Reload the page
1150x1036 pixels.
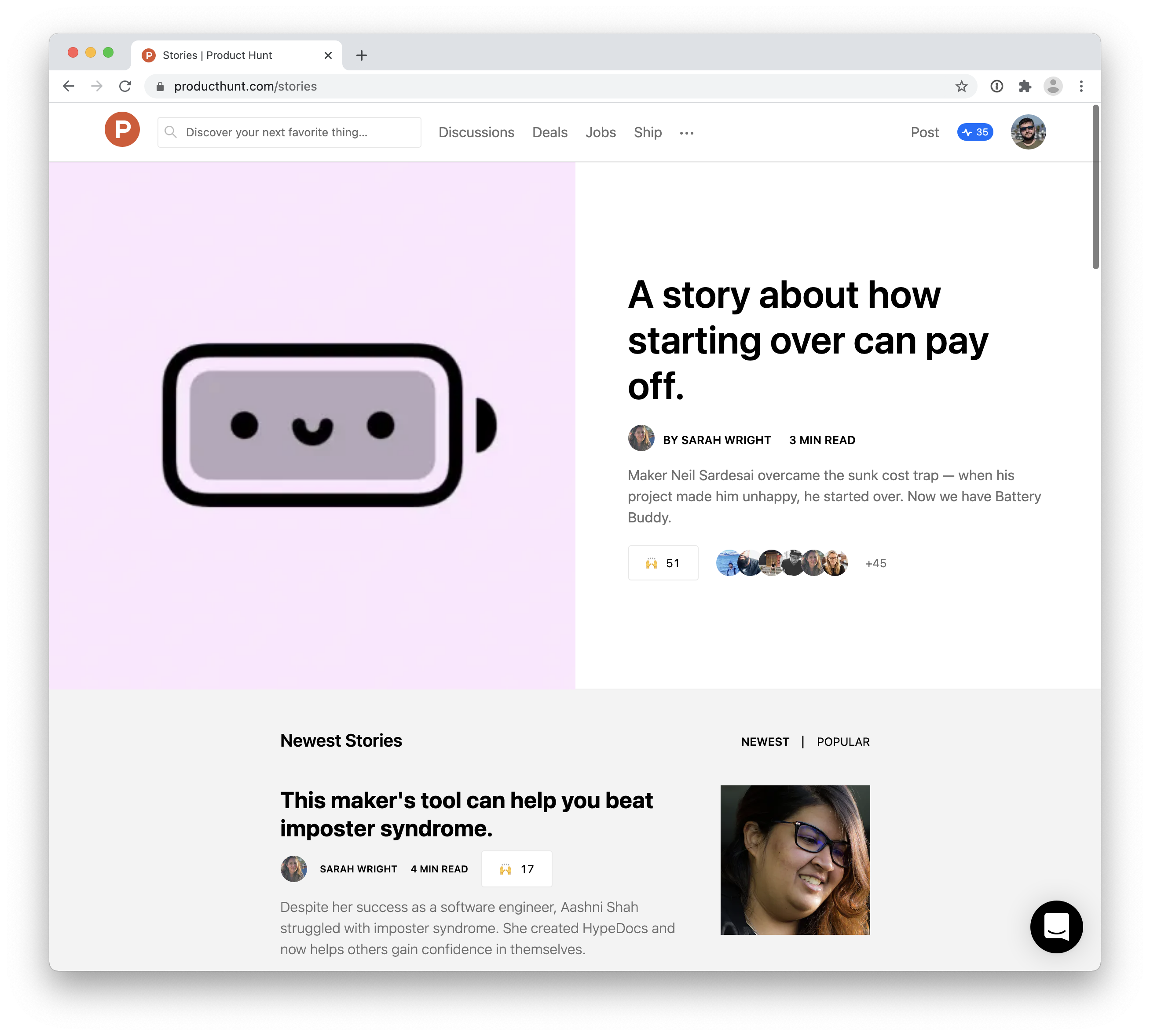125,86
